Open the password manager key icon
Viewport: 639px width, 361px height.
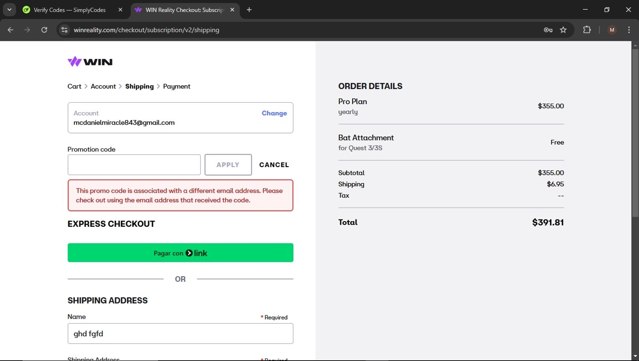tap(548, 30)
